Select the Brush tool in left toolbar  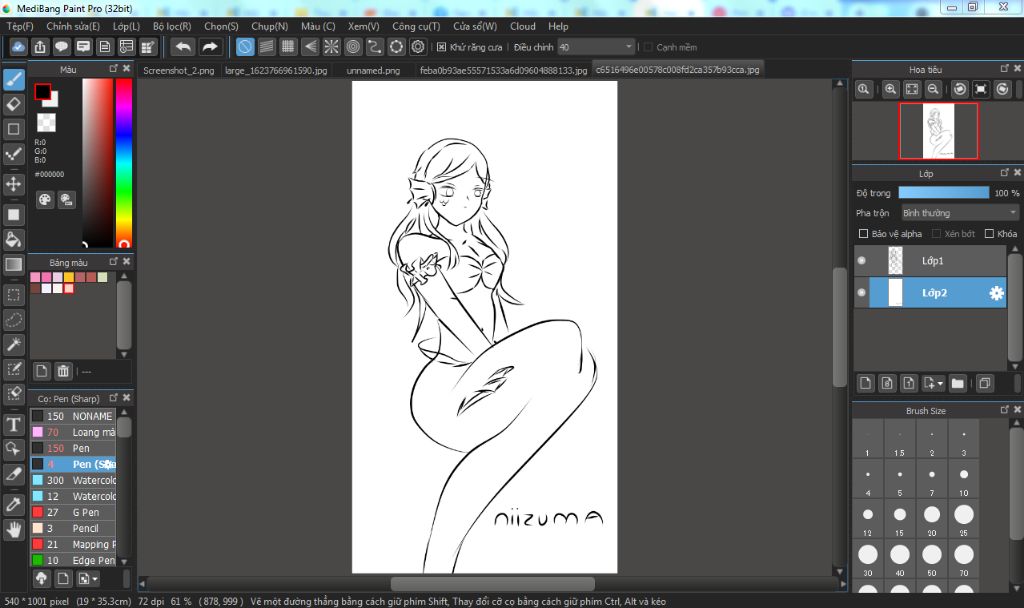(x=14, y=80)
